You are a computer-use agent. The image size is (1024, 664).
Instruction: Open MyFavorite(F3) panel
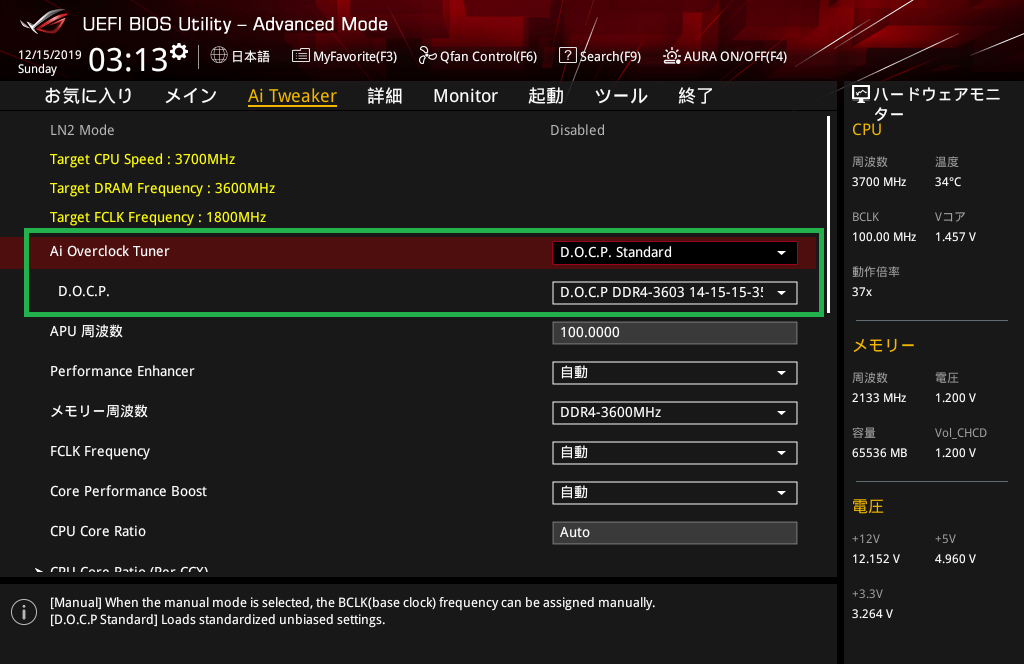tap(344, 56)
